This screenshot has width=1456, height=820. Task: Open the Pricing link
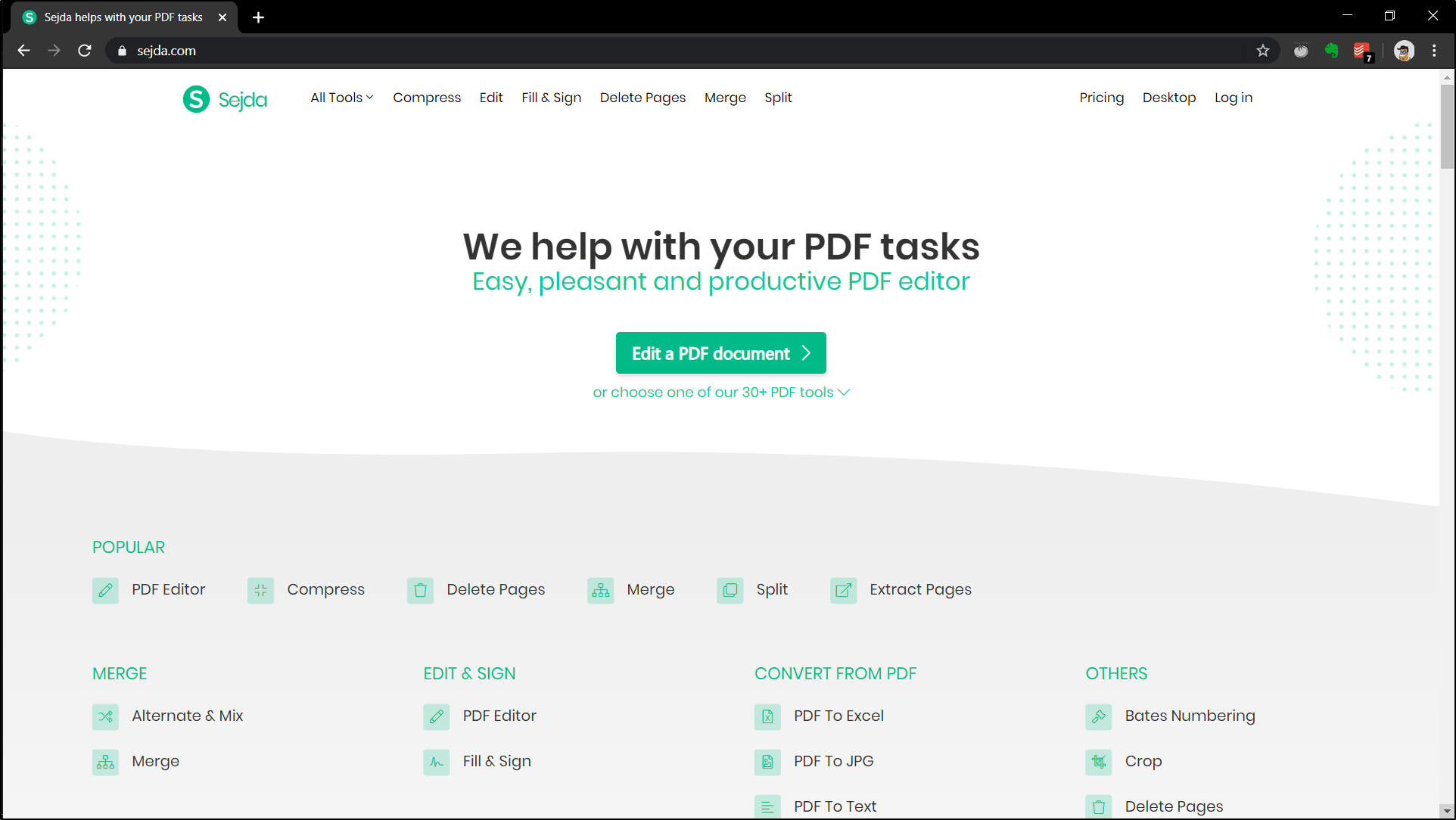[1101, 98]
